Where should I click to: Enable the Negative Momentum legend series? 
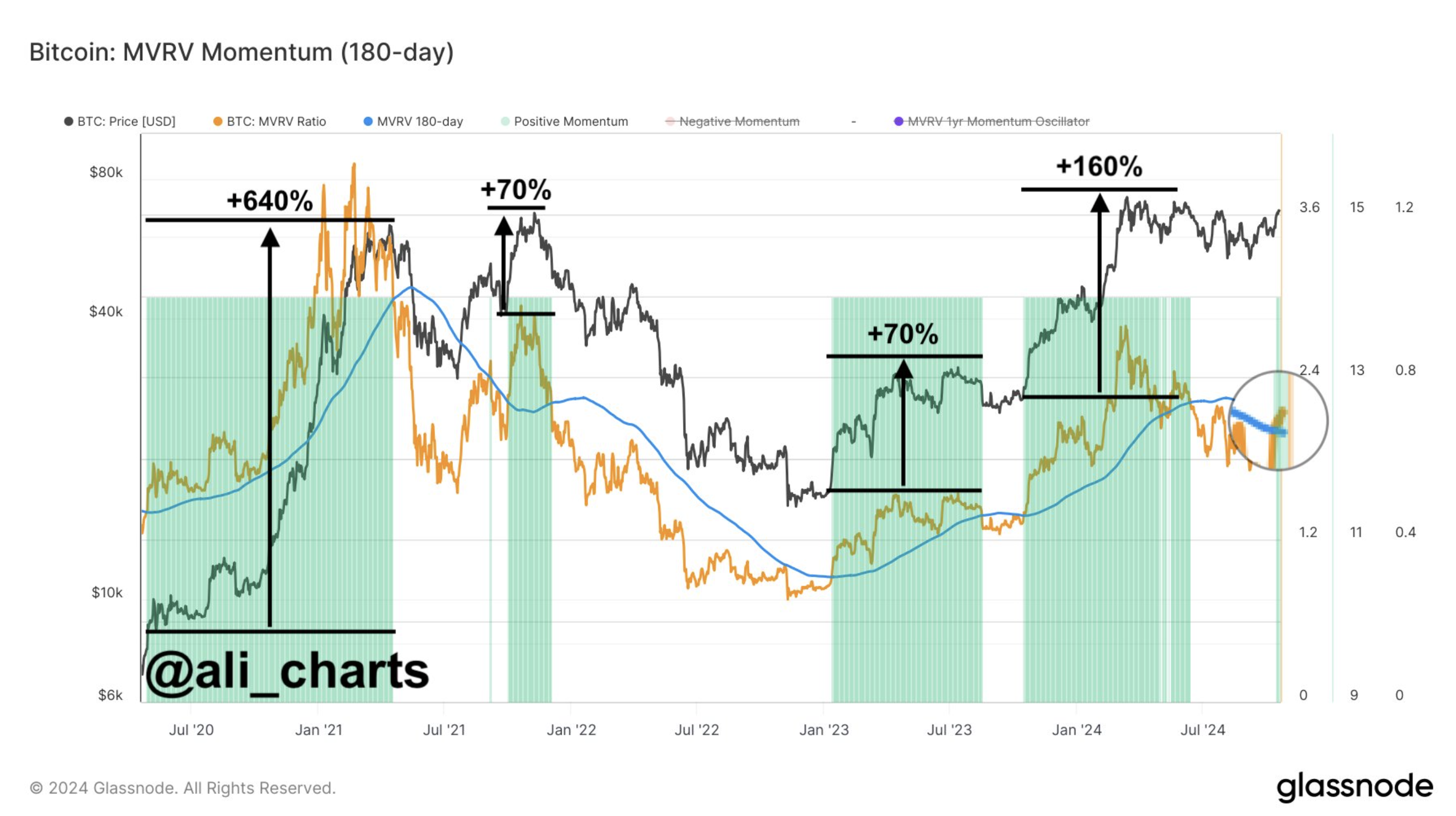(x=739, y=121)
